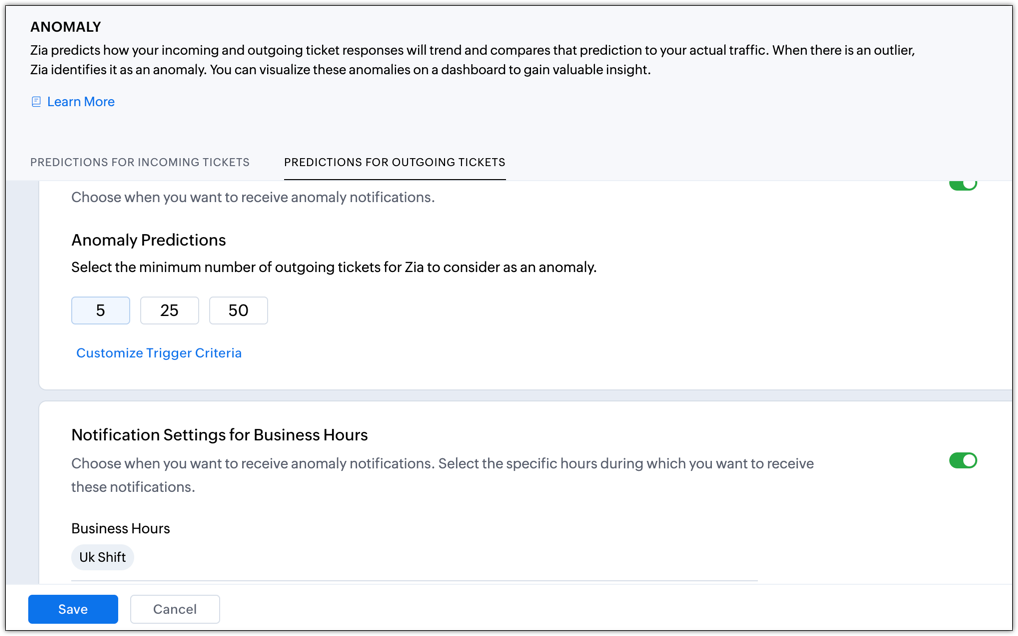The width and height of the screenshot is (1018, 636).
Task: Click Notification Settings for Business Hours heading
Action: (219, 435)
